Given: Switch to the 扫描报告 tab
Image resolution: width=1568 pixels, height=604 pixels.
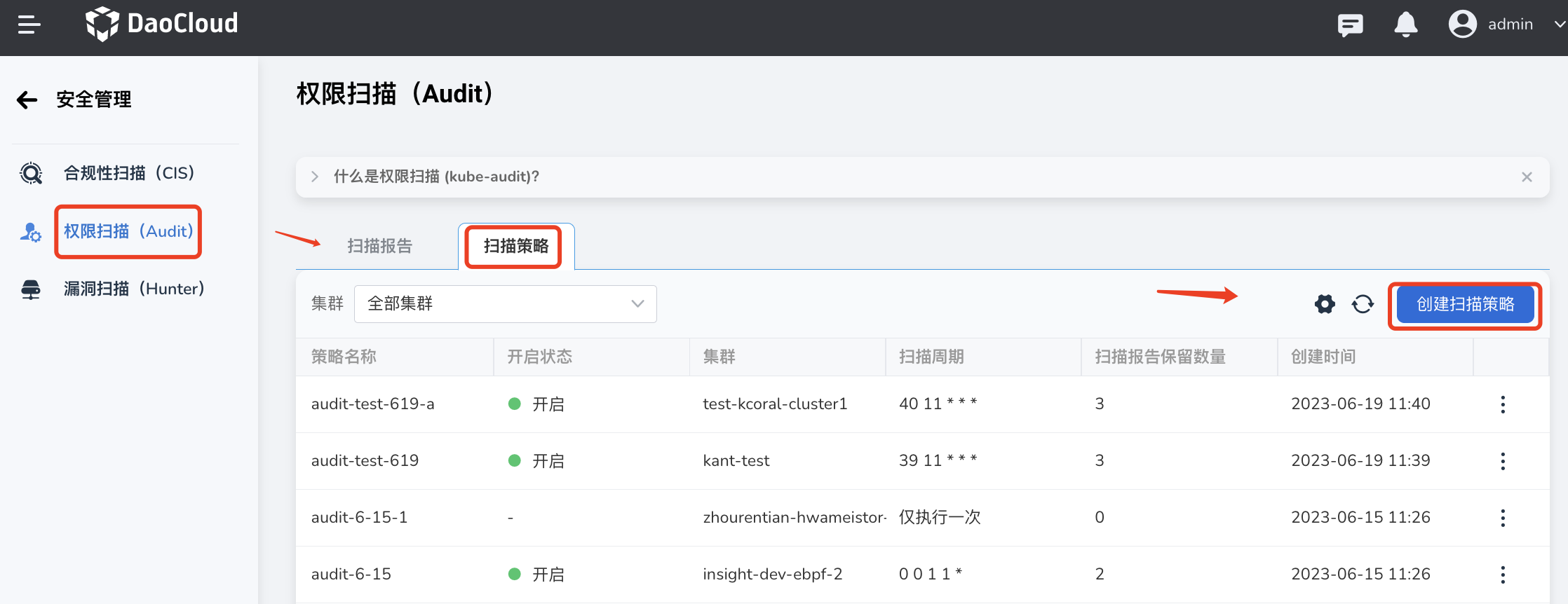Looking at the screenshot, I should pos(379,246).
